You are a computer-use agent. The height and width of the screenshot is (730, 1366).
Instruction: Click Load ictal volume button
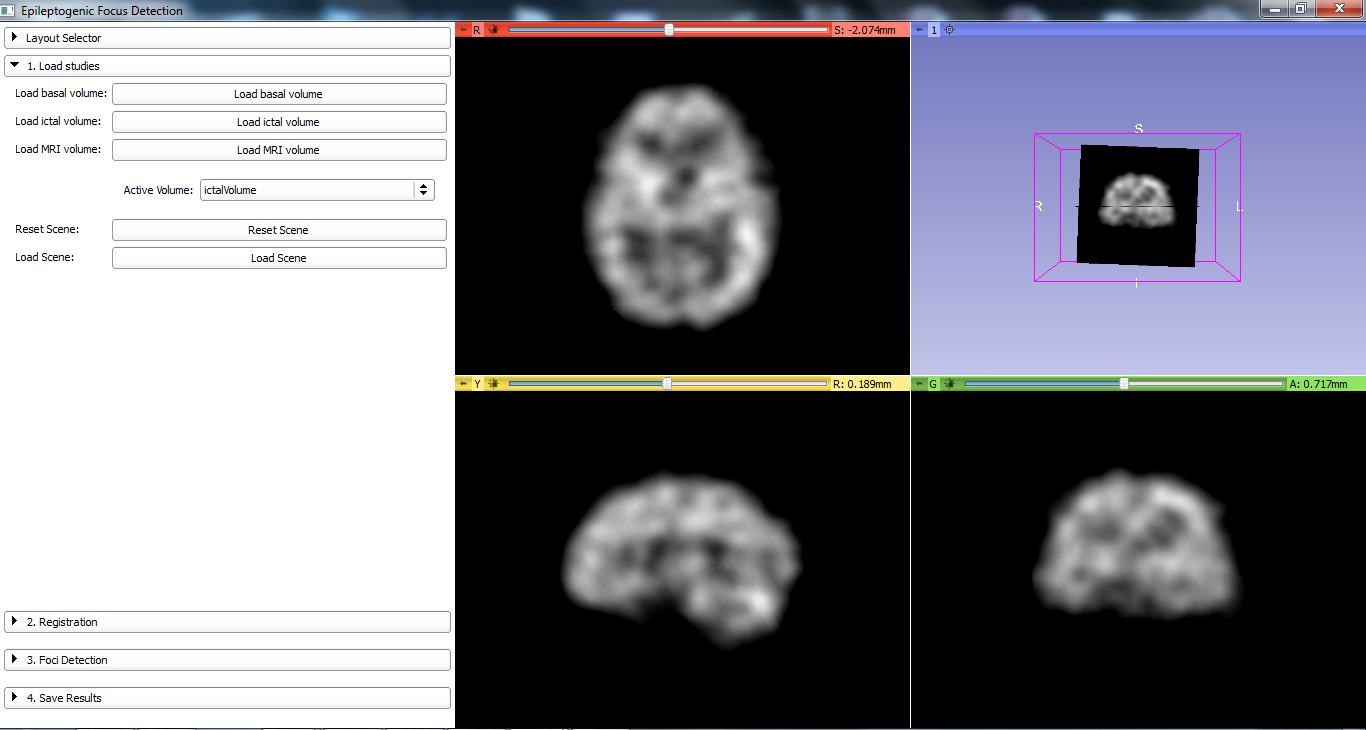(279, 122)
